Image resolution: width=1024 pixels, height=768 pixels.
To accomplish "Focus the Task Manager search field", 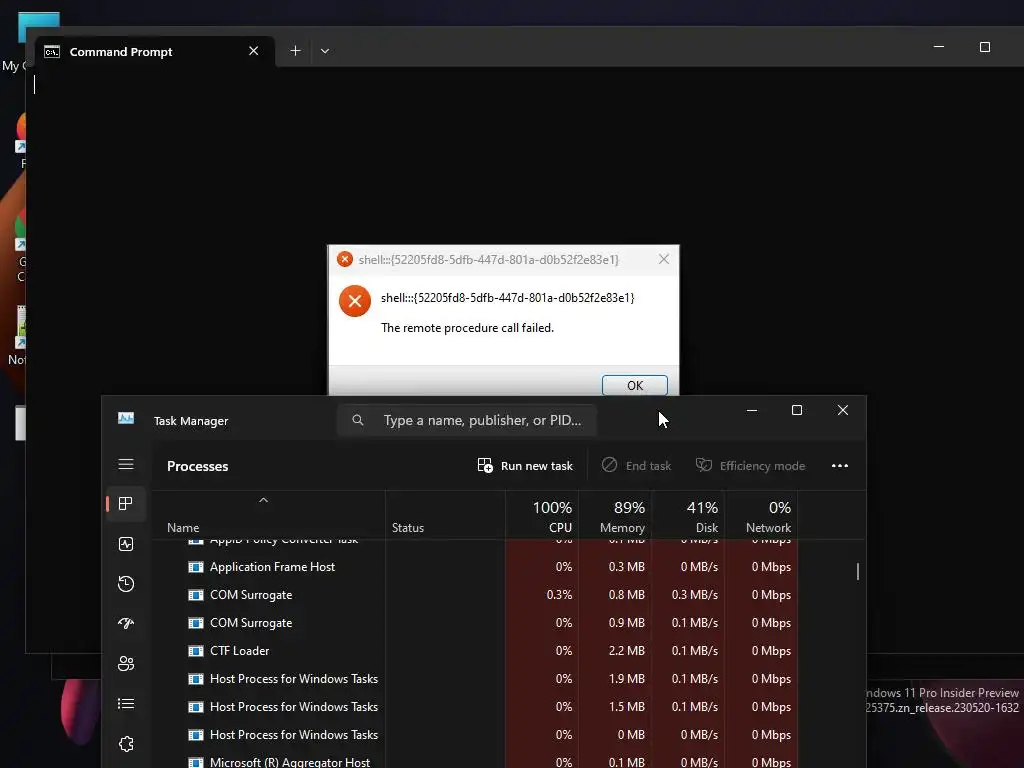I will point(467,420).
